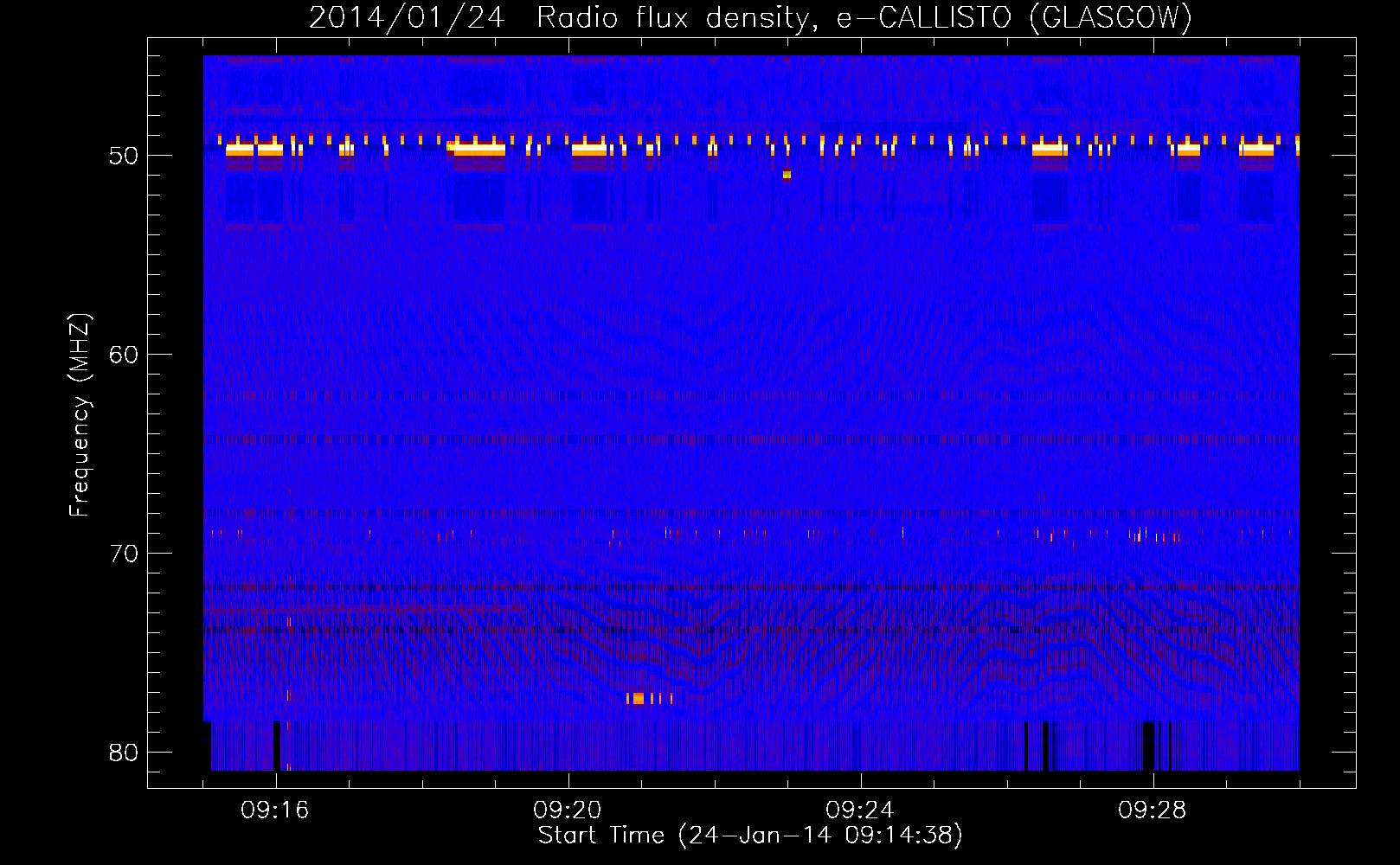Screen dimensions: 1400x865
Task: Click the 09:28 time tick label
Action: click(x=1153, y=811)
